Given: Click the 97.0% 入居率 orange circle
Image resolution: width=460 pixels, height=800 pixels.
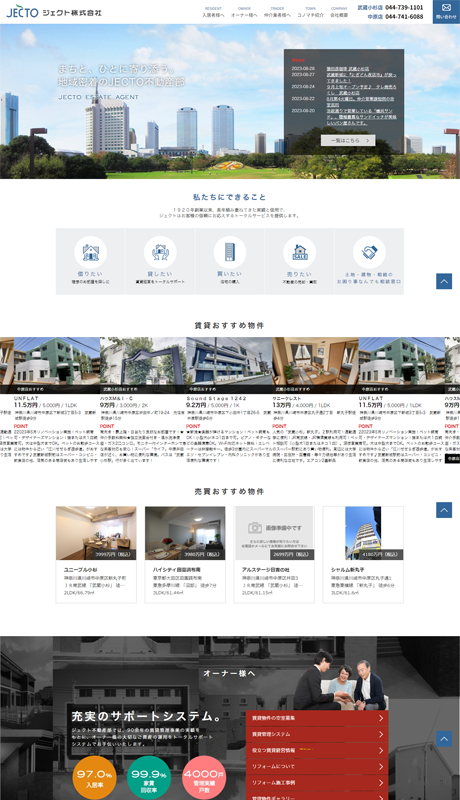Looking at the screenshot, I should (x=94, y=778).
